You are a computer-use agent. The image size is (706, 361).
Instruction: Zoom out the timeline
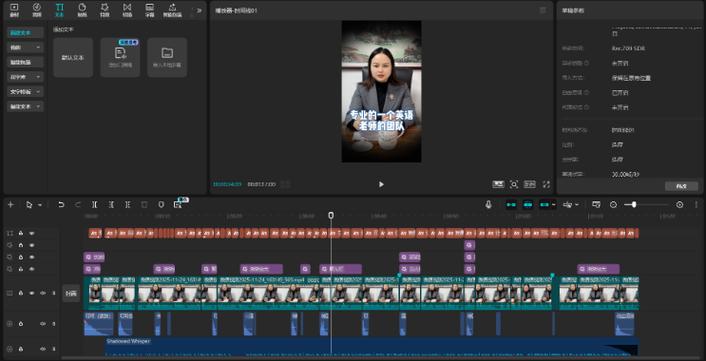[x=613, y=204]
